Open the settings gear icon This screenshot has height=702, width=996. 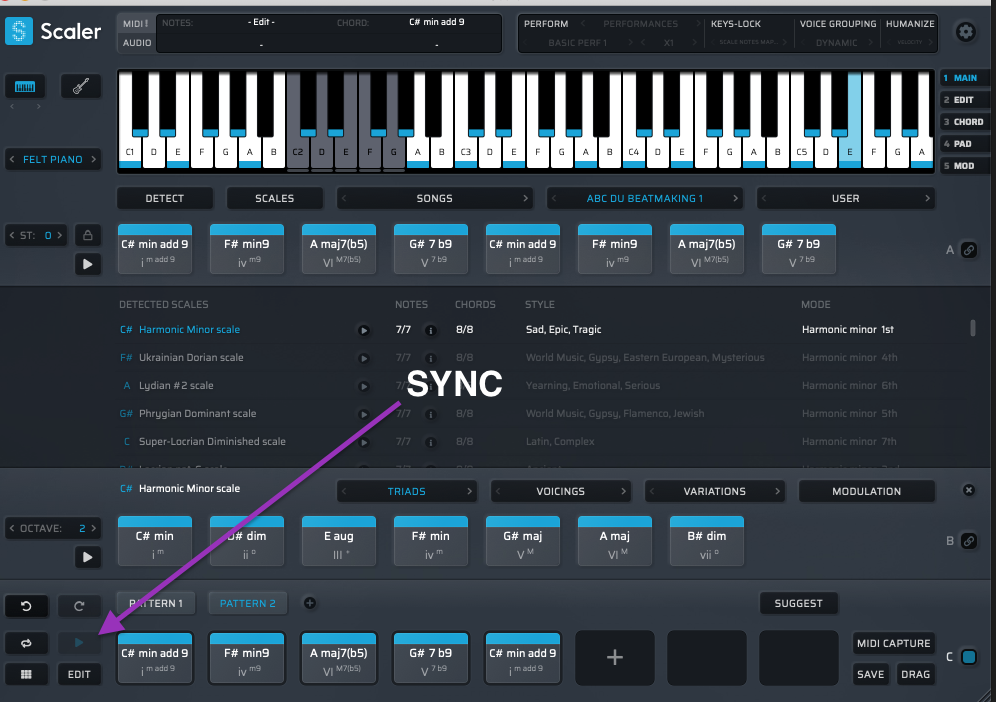click(x=965, y=32)
